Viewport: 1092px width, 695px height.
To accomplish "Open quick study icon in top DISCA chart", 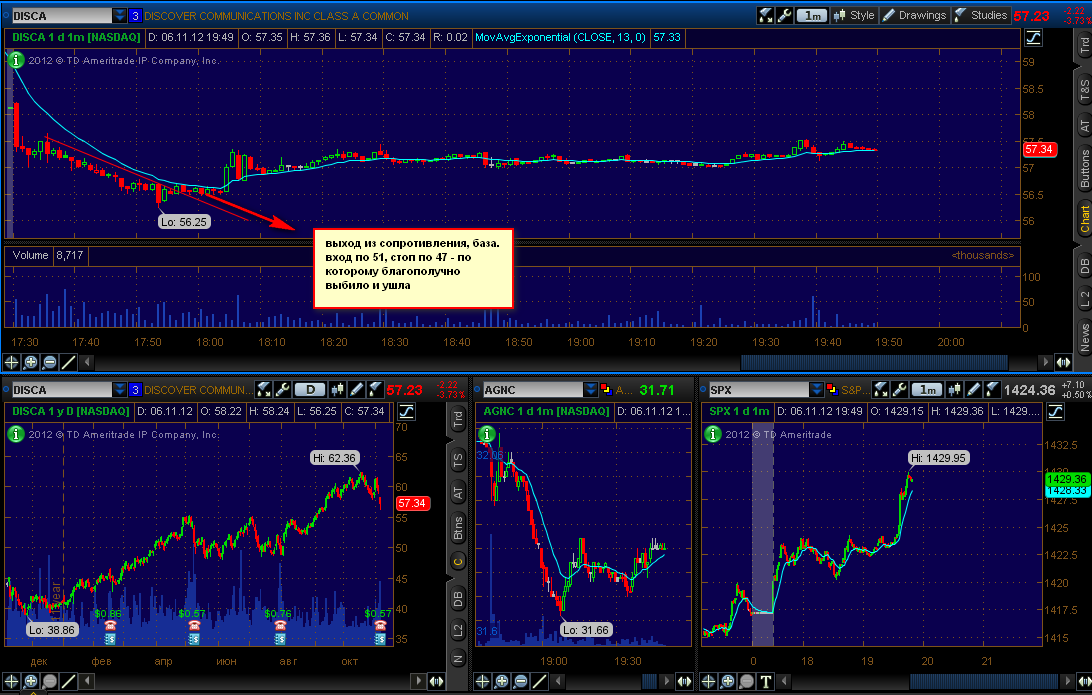I will (x=765, y=15).
